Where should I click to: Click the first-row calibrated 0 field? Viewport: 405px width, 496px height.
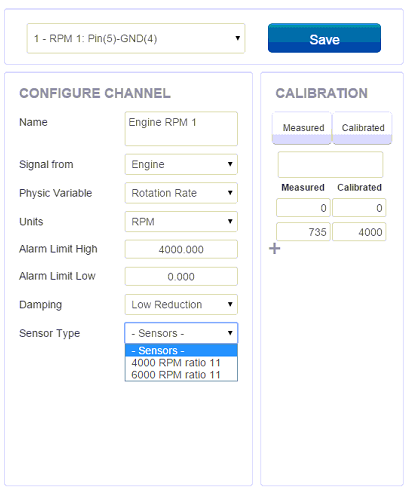pos(359,208)
